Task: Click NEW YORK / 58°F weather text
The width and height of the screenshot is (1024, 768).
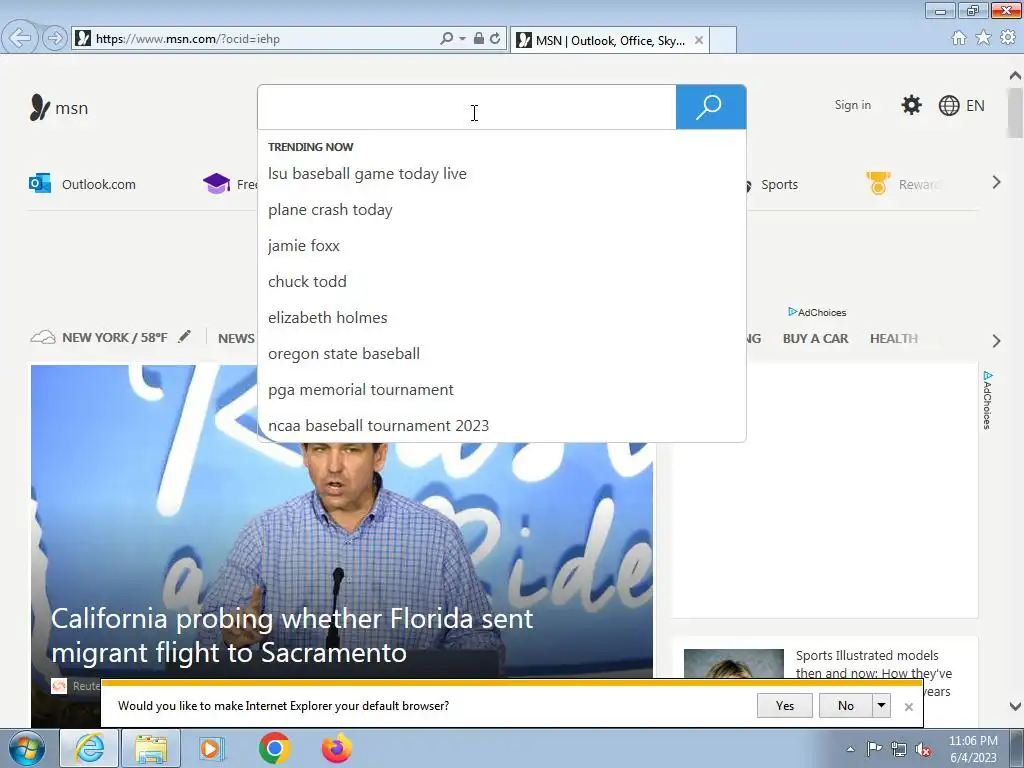Action: (115, 338)
